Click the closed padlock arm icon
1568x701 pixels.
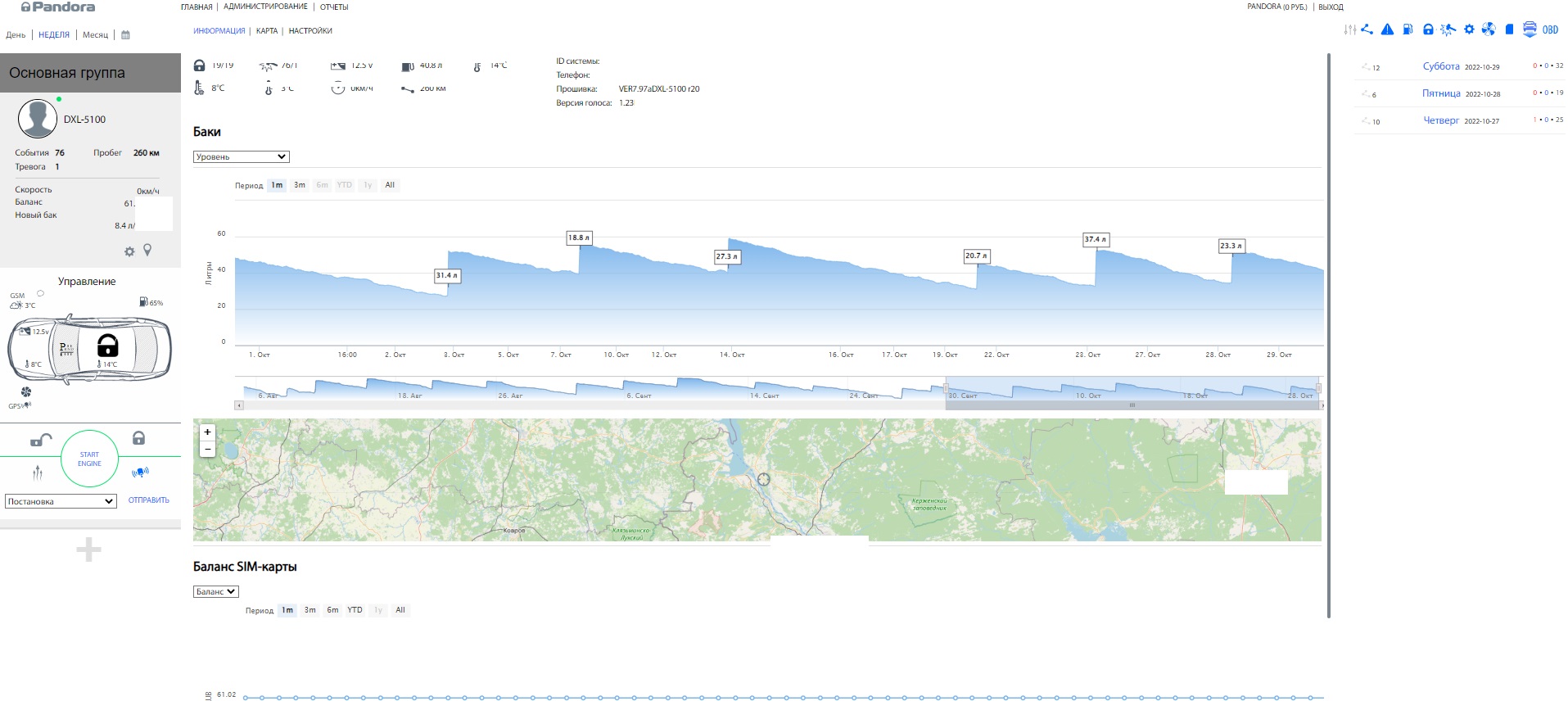tap(139, 438)
